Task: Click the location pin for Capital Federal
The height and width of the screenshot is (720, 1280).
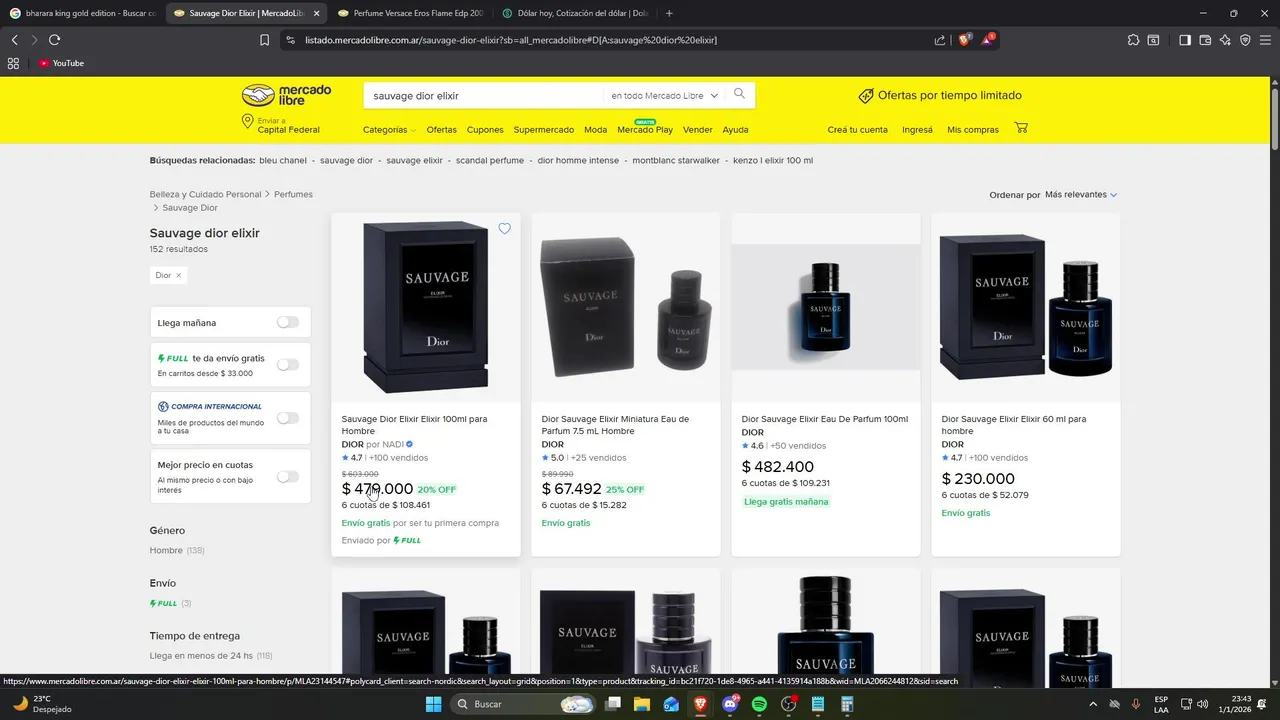Action: pyautogui.click(x=247, y=121)
